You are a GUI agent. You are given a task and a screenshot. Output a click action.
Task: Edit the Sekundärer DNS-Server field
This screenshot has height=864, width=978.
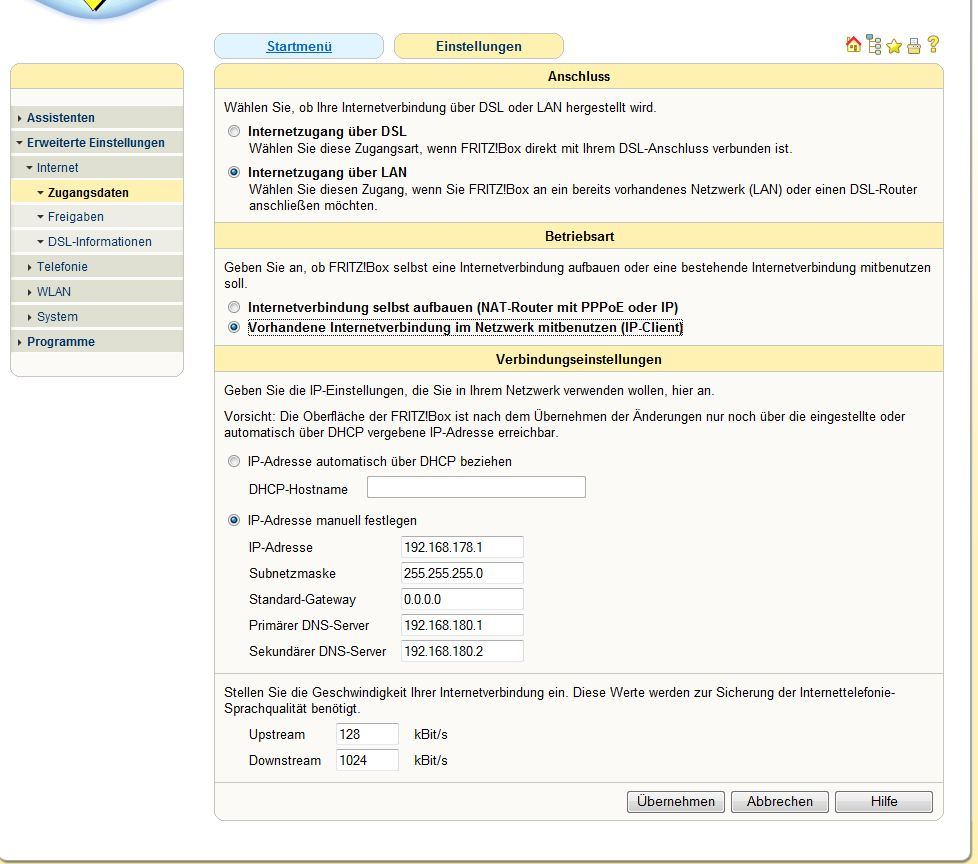462,651
